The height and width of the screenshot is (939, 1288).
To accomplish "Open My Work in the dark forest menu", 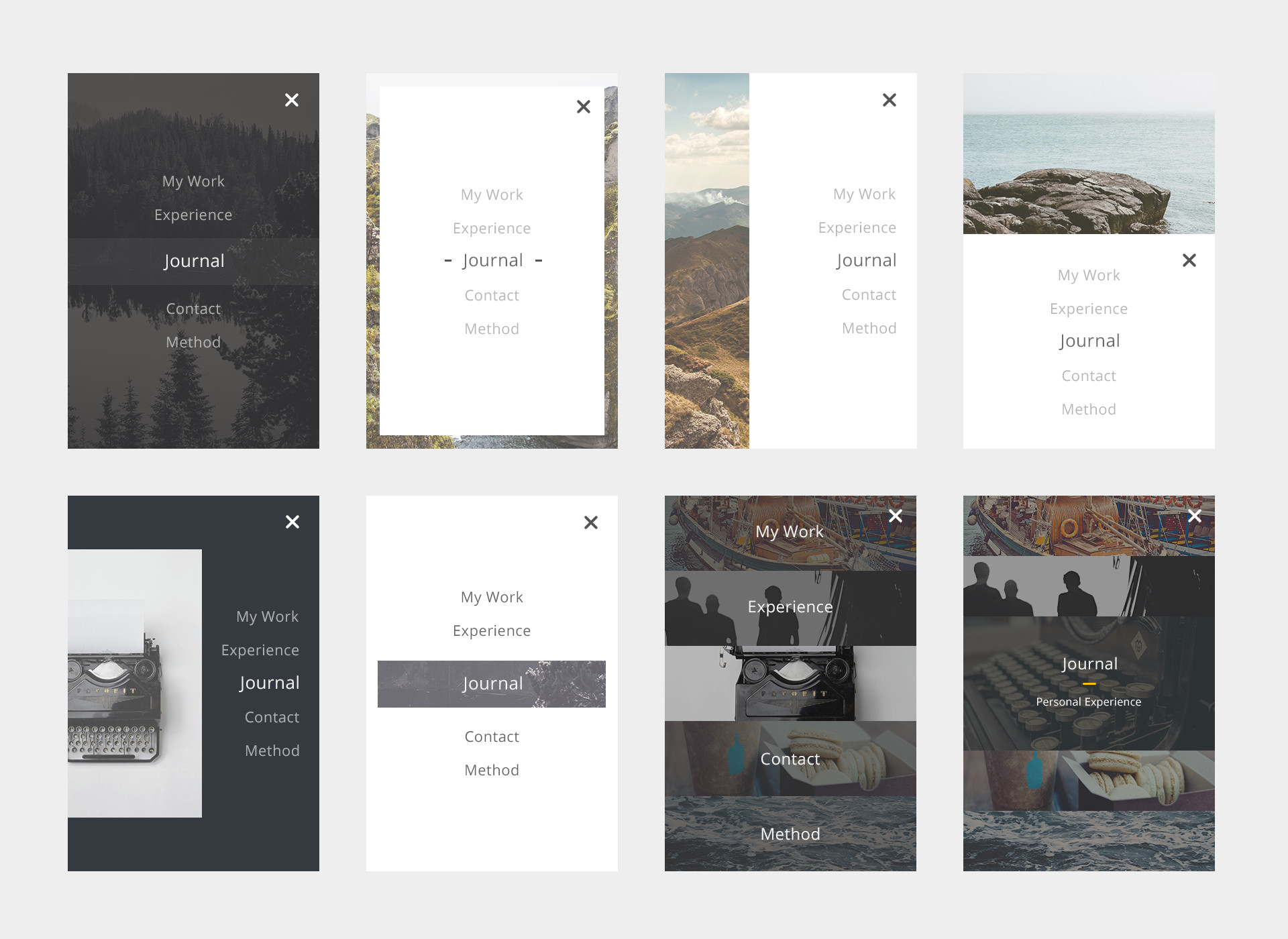I will click(193, 181).
